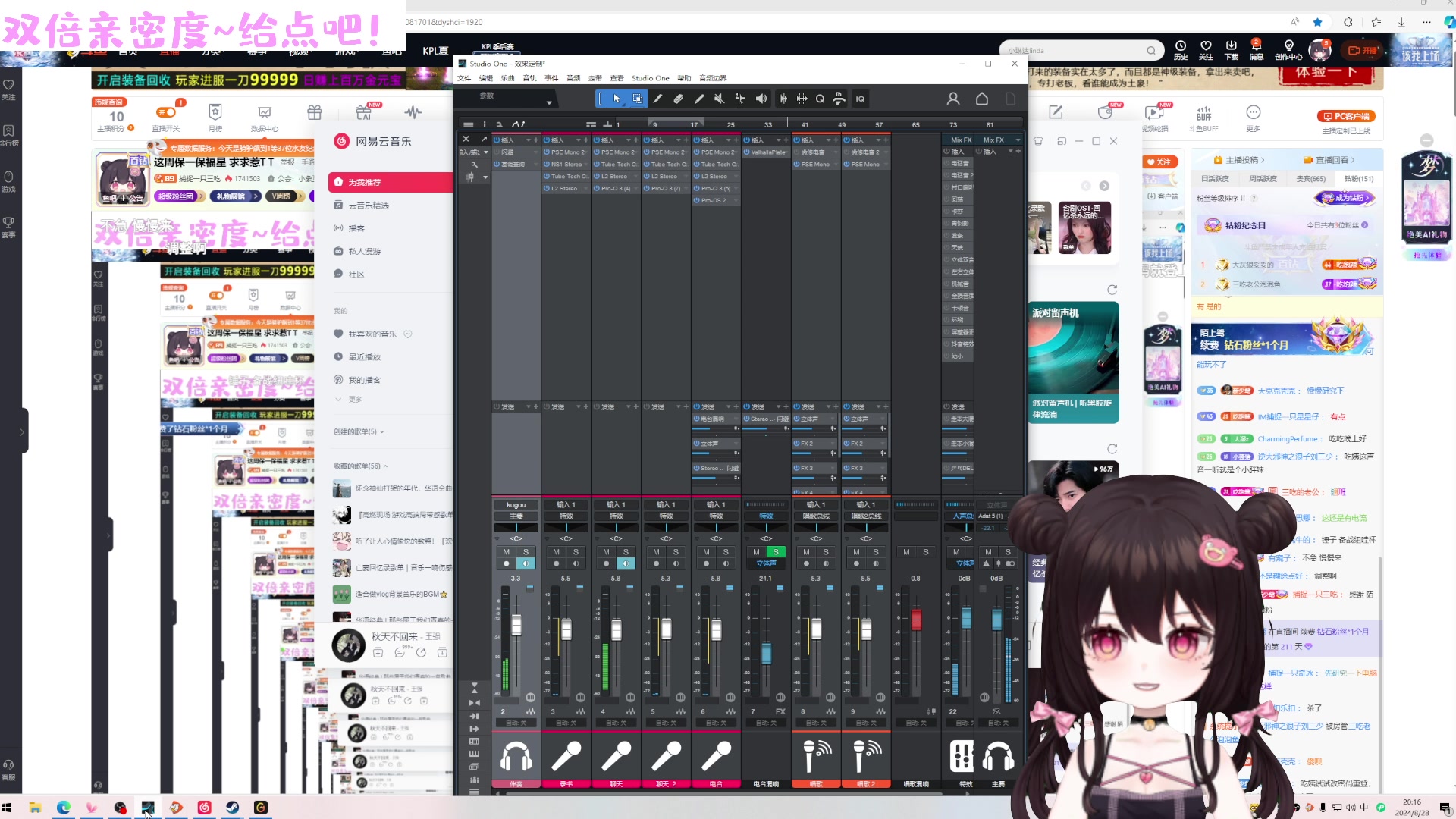Toggle monitor button on 聊天 channel 4
1456x819 pixels.
click(x=626, y=563)
